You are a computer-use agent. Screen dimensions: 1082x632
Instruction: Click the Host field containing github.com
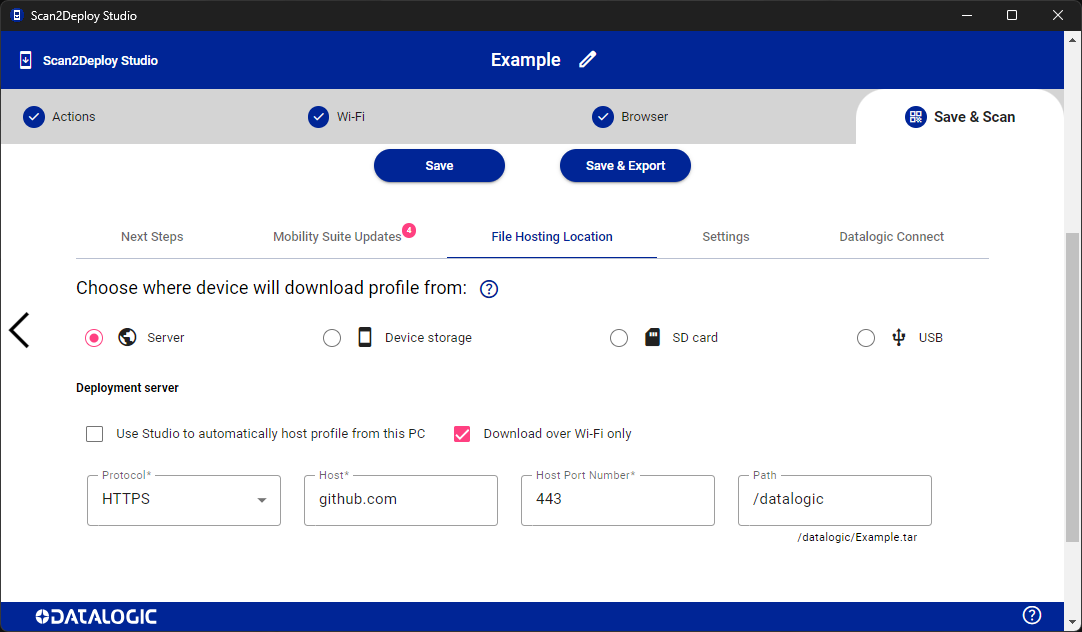pyautogui.click(x=401, y=500)
